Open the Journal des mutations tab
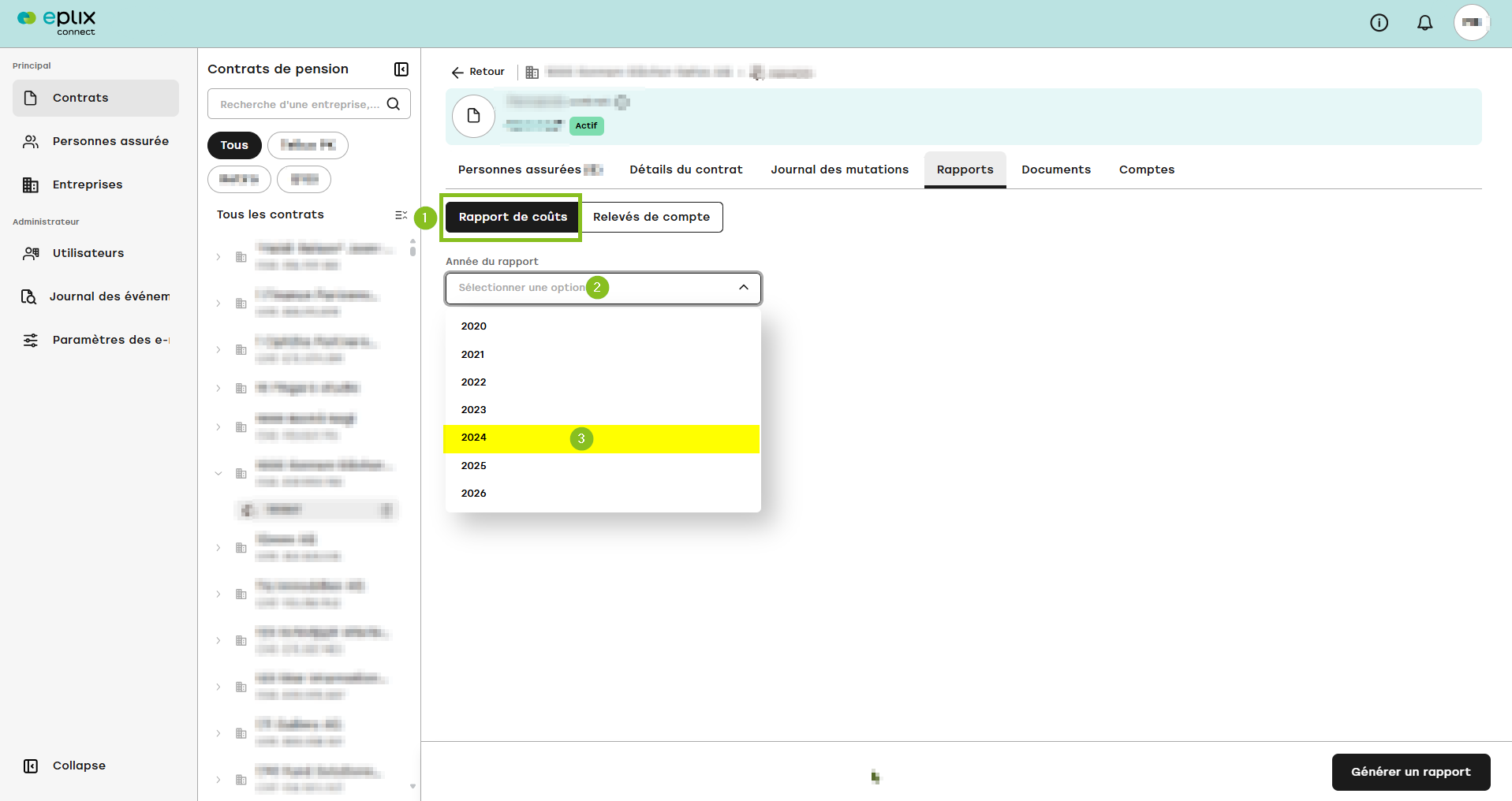The image size is (1512, 801). point(840,170)
